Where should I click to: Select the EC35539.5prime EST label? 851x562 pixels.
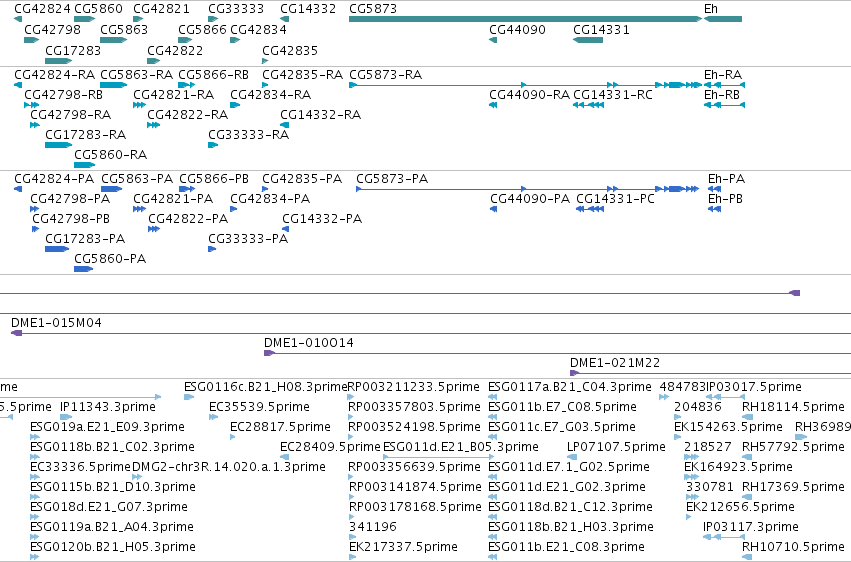point(259,407)
